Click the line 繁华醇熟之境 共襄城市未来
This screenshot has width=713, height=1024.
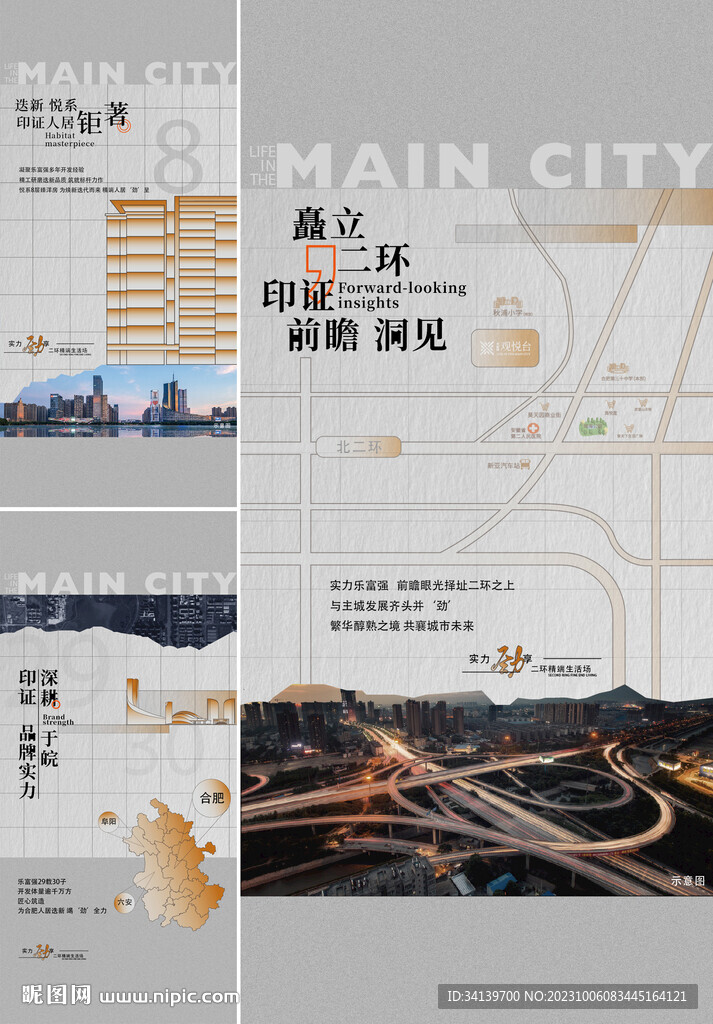click(402, 626)
